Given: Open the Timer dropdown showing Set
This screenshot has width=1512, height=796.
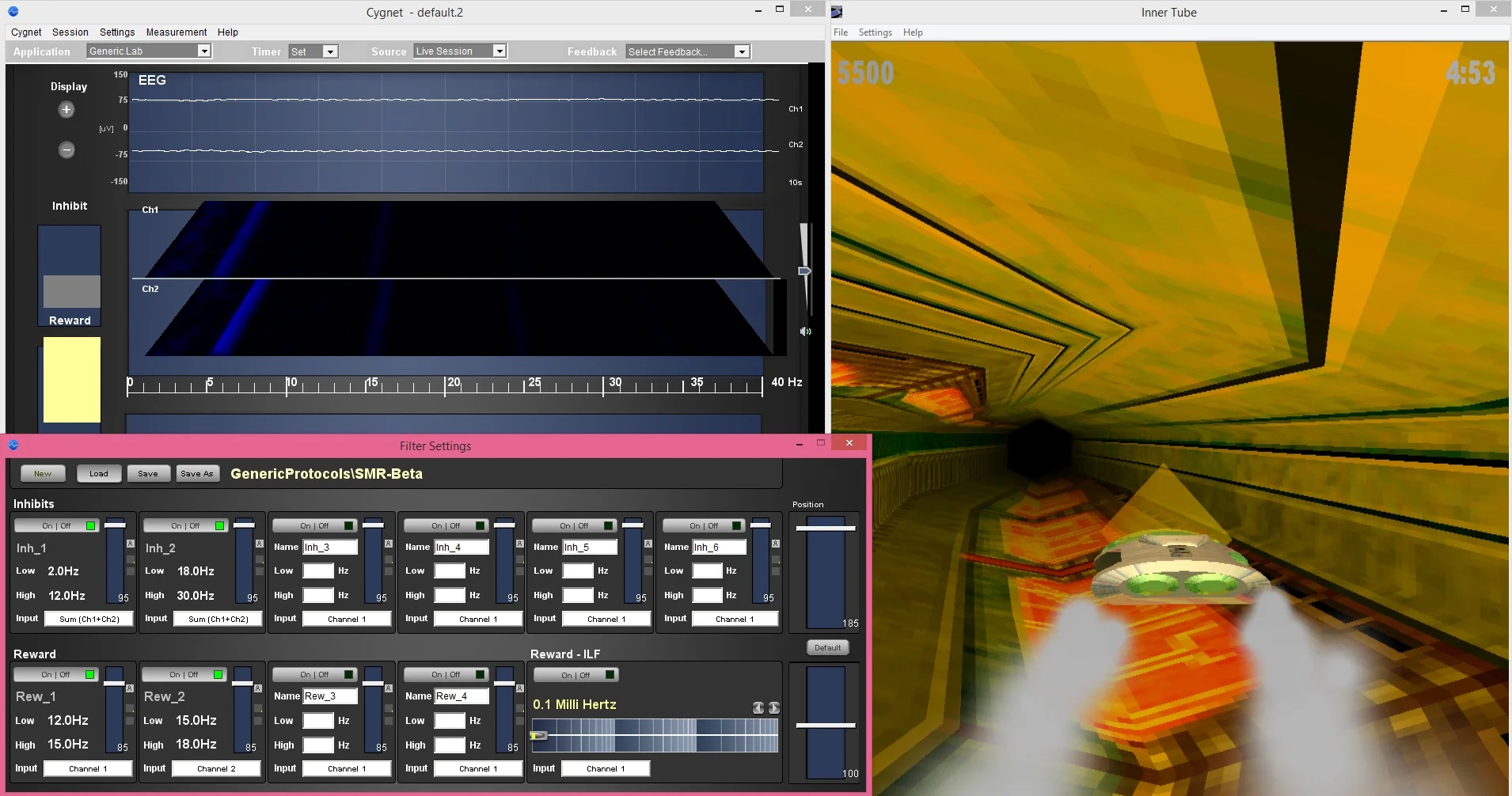Looking at the screenshot, I should pyautogui.click(x=313, y=51).
